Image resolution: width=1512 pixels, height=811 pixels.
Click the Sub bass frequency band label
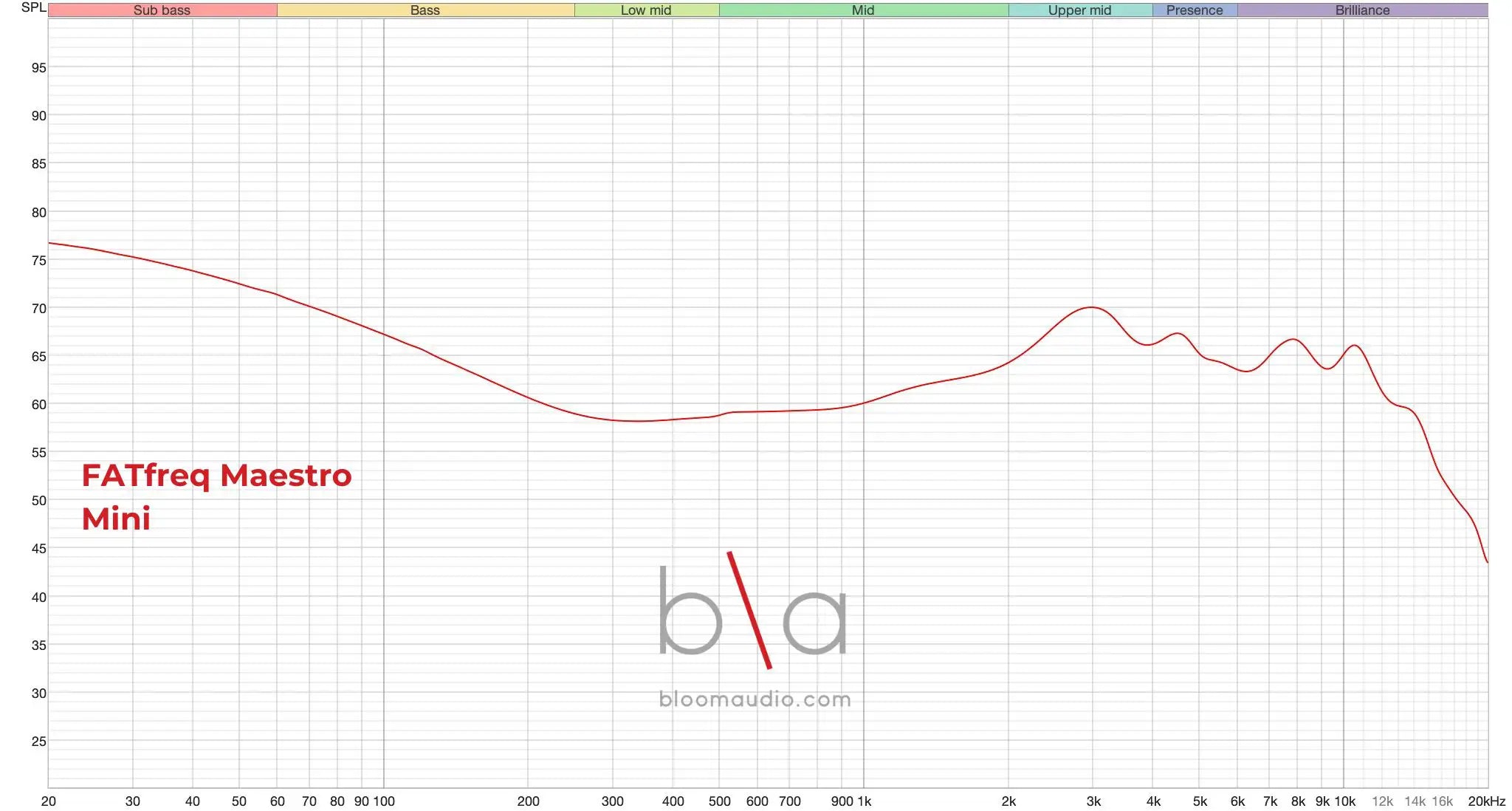(x=162, y=10)
